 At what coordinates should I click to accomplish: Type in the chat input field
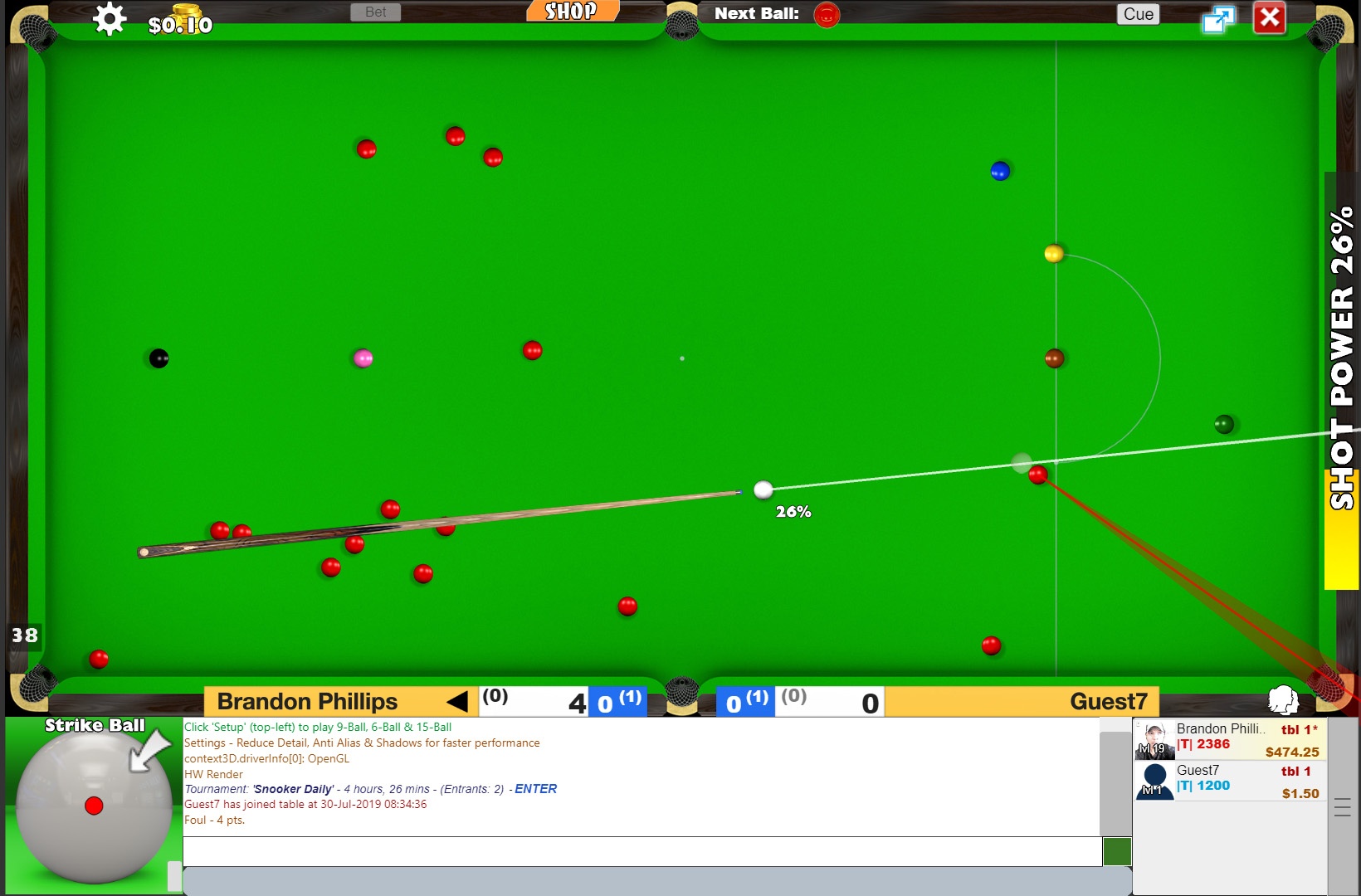(641, 851)
